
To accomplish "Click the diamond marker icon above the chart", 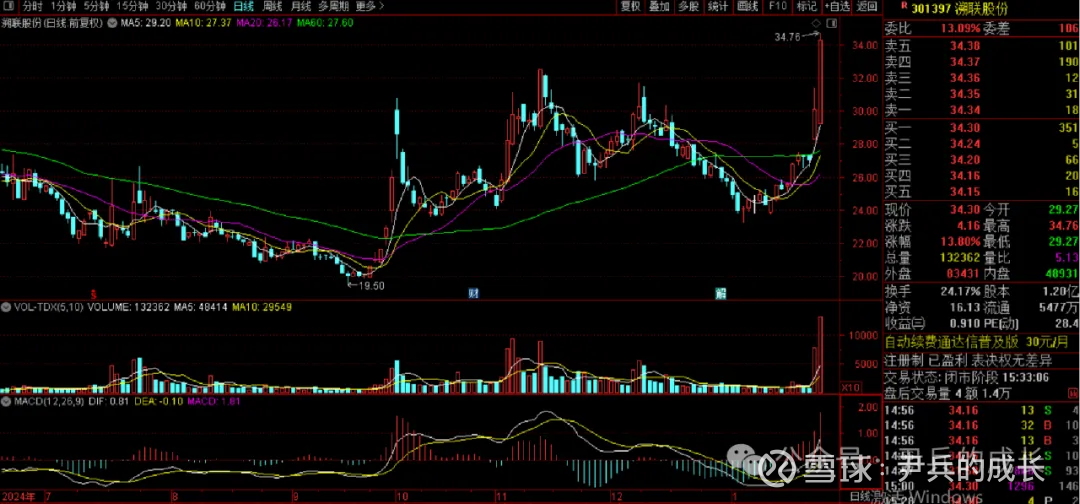I will [815, 22].
